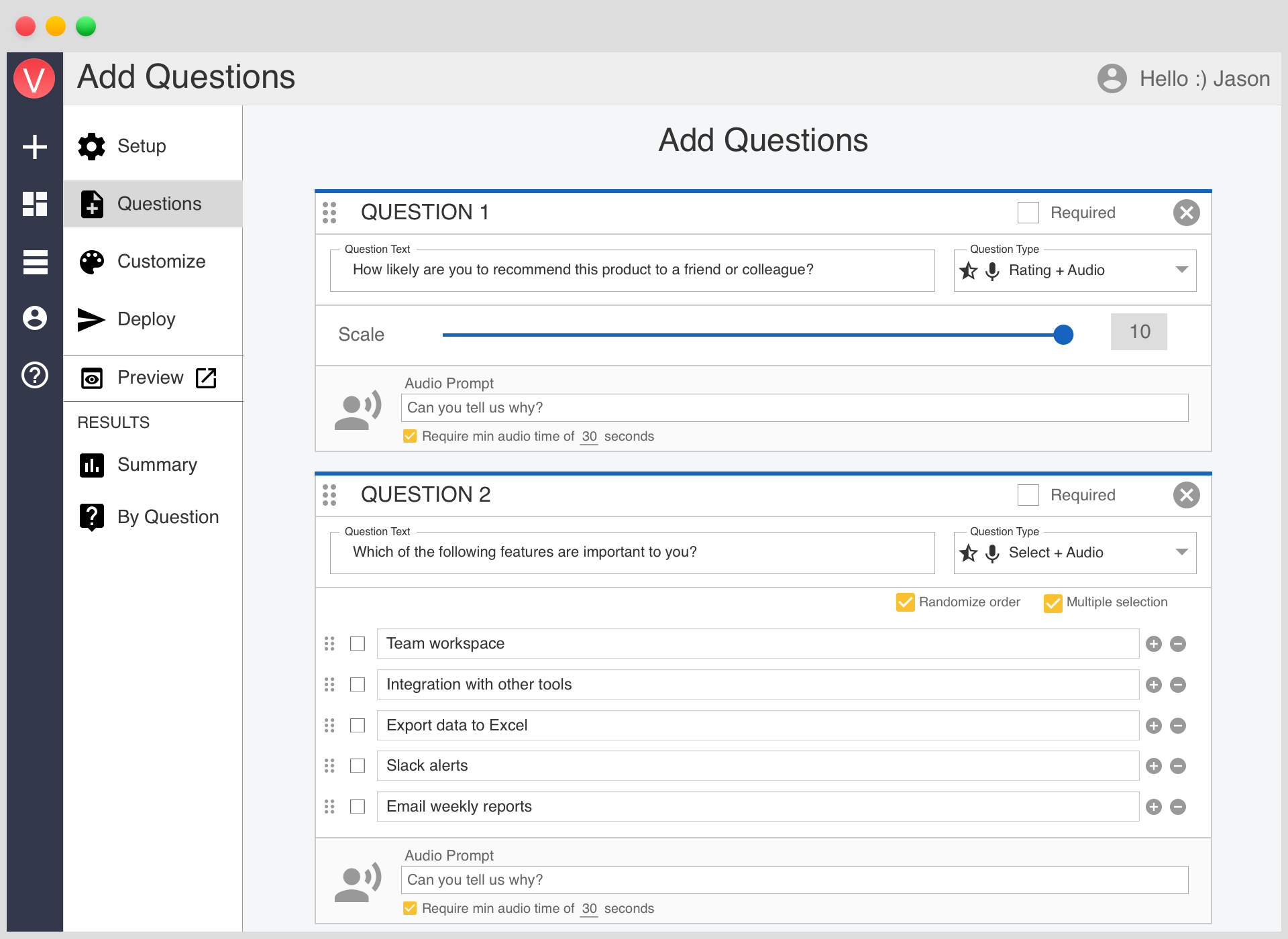The image size is (1288, 939).
Task: Expand Question 2 Select + Audio dropdown
Action: pyautogui.click(x=1181, y=553)
